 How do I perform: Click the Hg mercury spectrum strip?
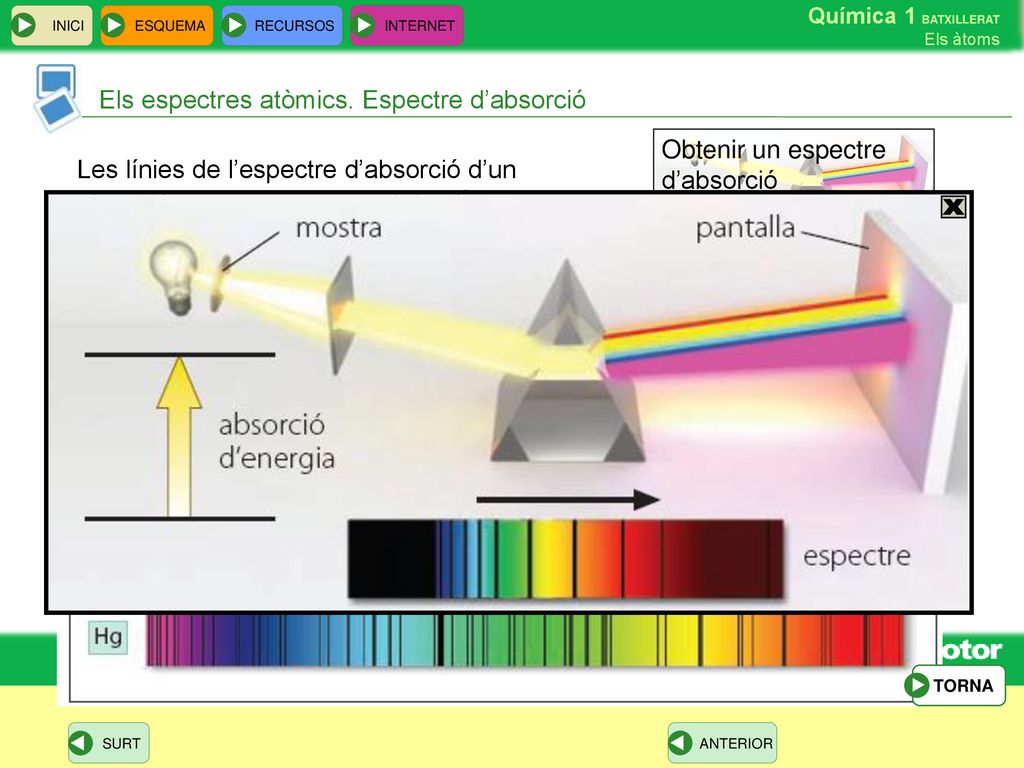(x=526, y=640)
